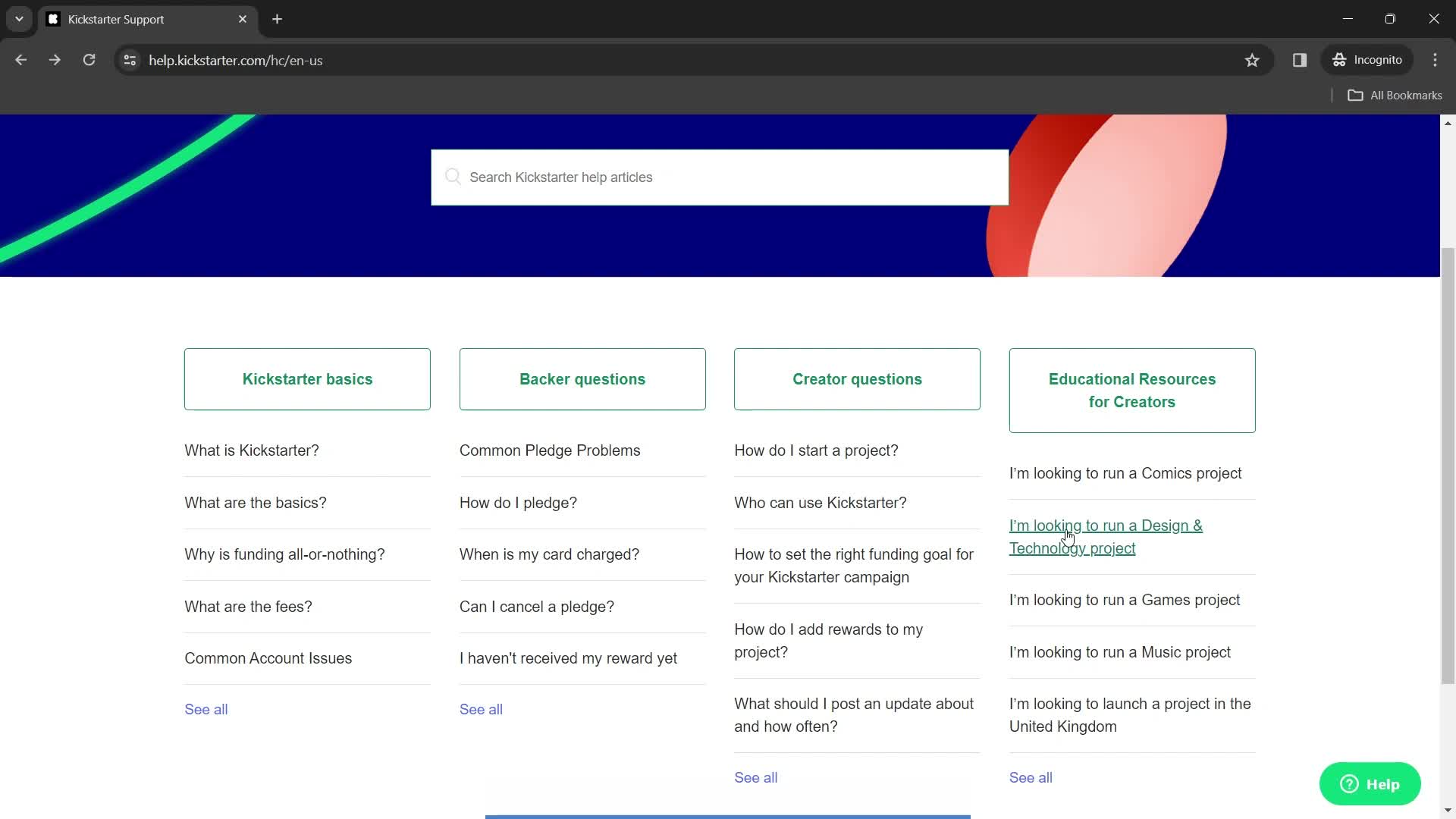Viewport: 1456px width, 819px height.
Task: Click See all under Educational Resources
Action: coord(1031,777)
